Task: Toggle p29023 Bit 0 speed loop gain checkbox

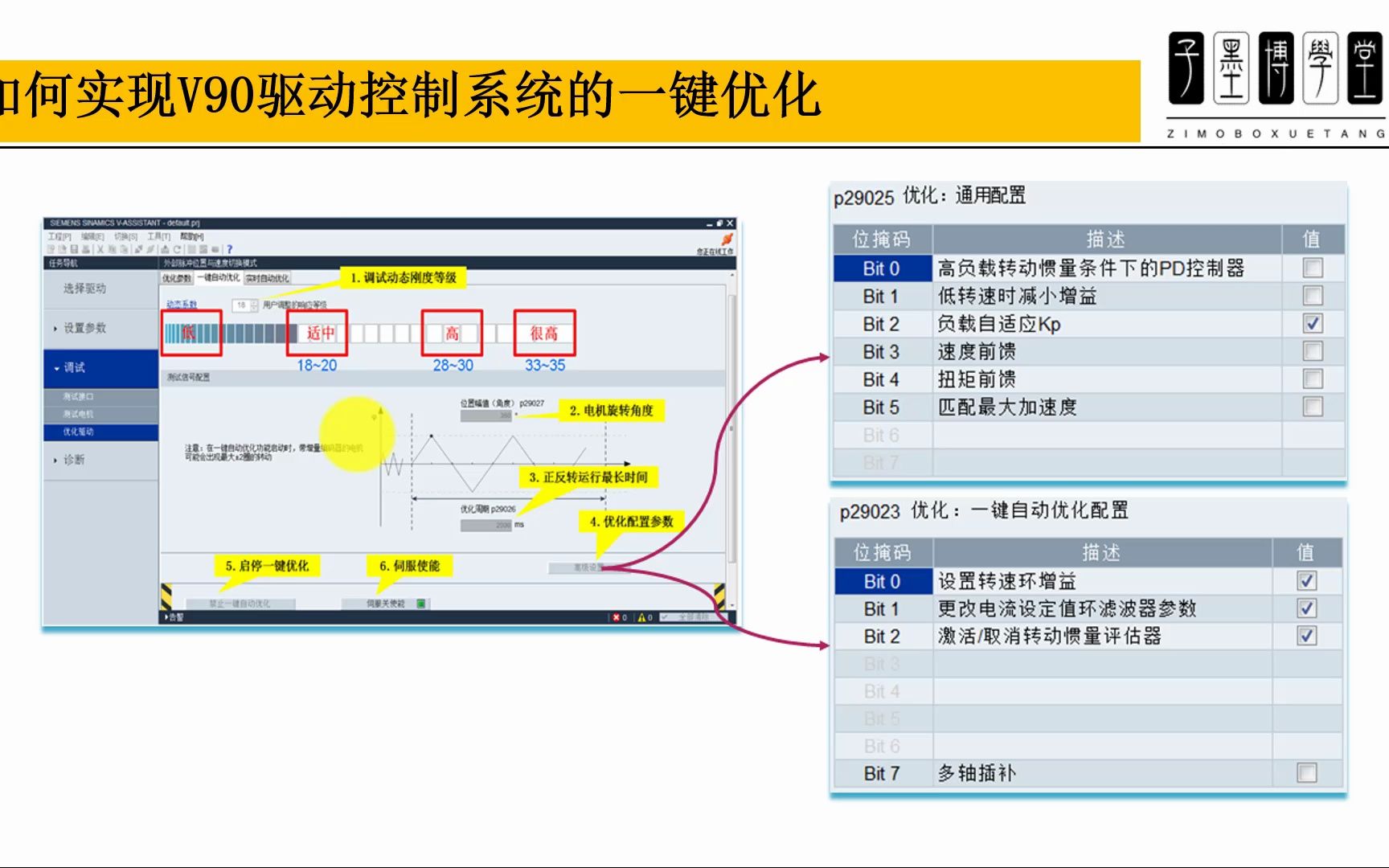Action: pyautogui.click(x=1307, y=580)
